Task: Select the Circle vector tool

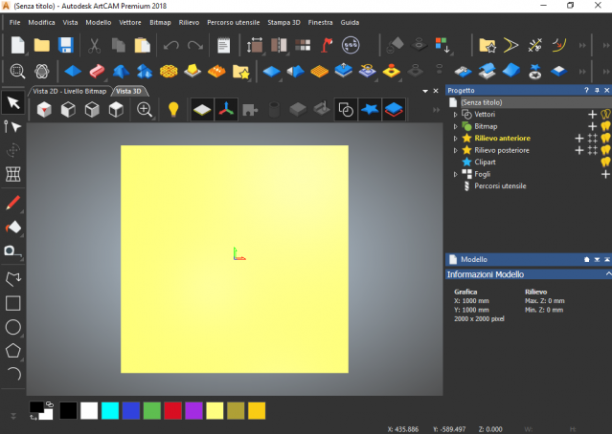Action: point(13,327)
